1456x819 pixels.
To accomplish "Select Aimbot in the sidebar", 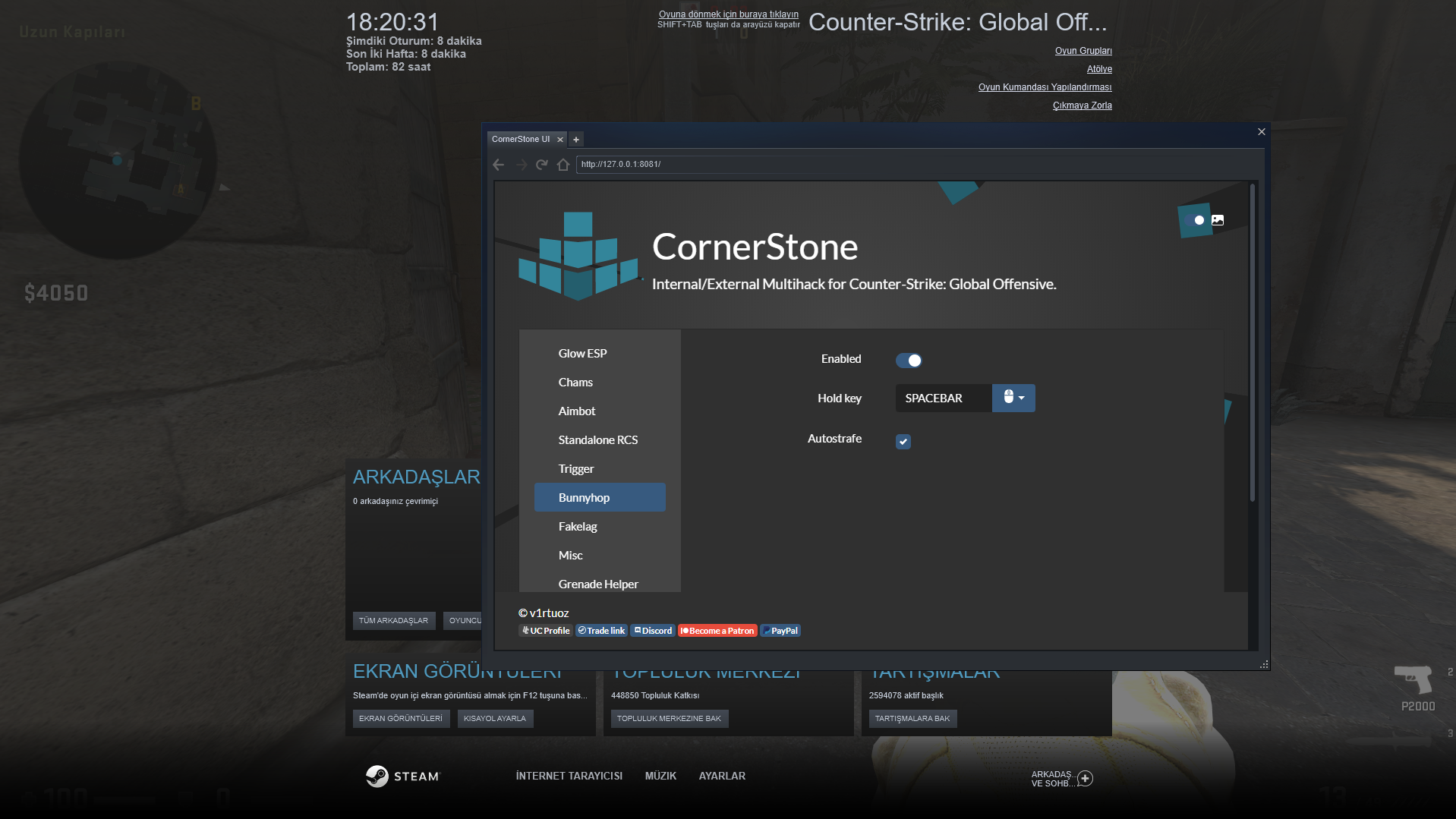I will (x=600, y=411).
